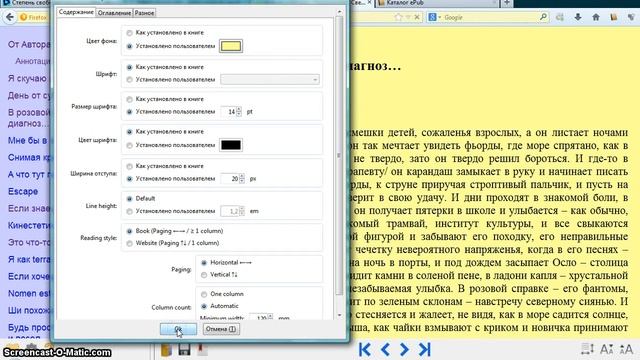Open 'Аннотаци' sub-item in contents sidebar
Screen dimensions: 640x360
coord(33,61)
